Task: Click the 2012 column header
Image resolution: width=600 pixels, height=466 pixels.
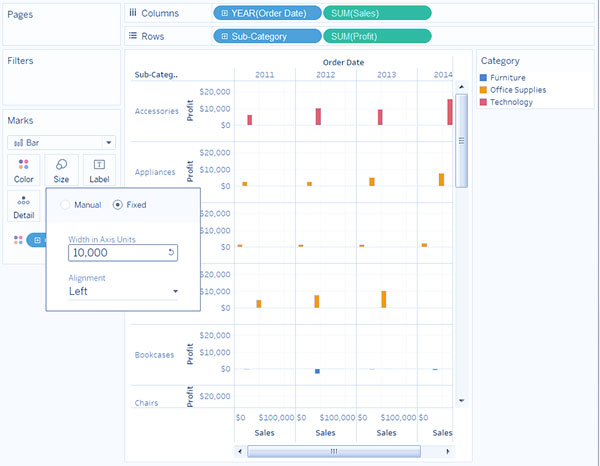Action: pos(326,75)
